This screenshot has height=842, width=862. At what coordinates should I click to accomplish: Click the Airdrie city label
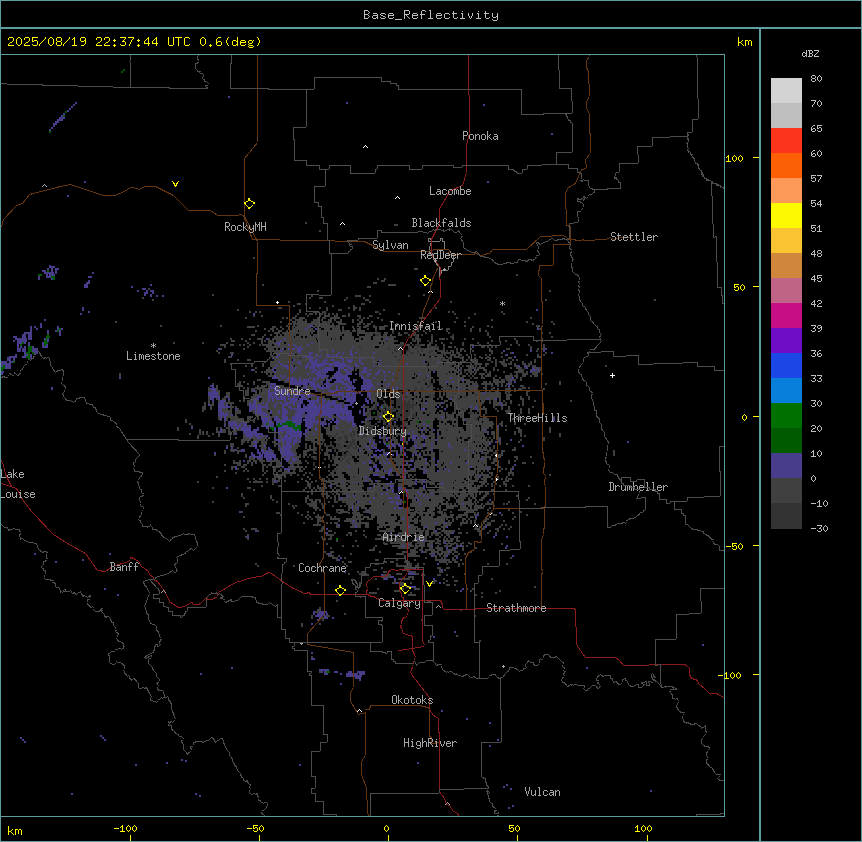coord(404,537)
